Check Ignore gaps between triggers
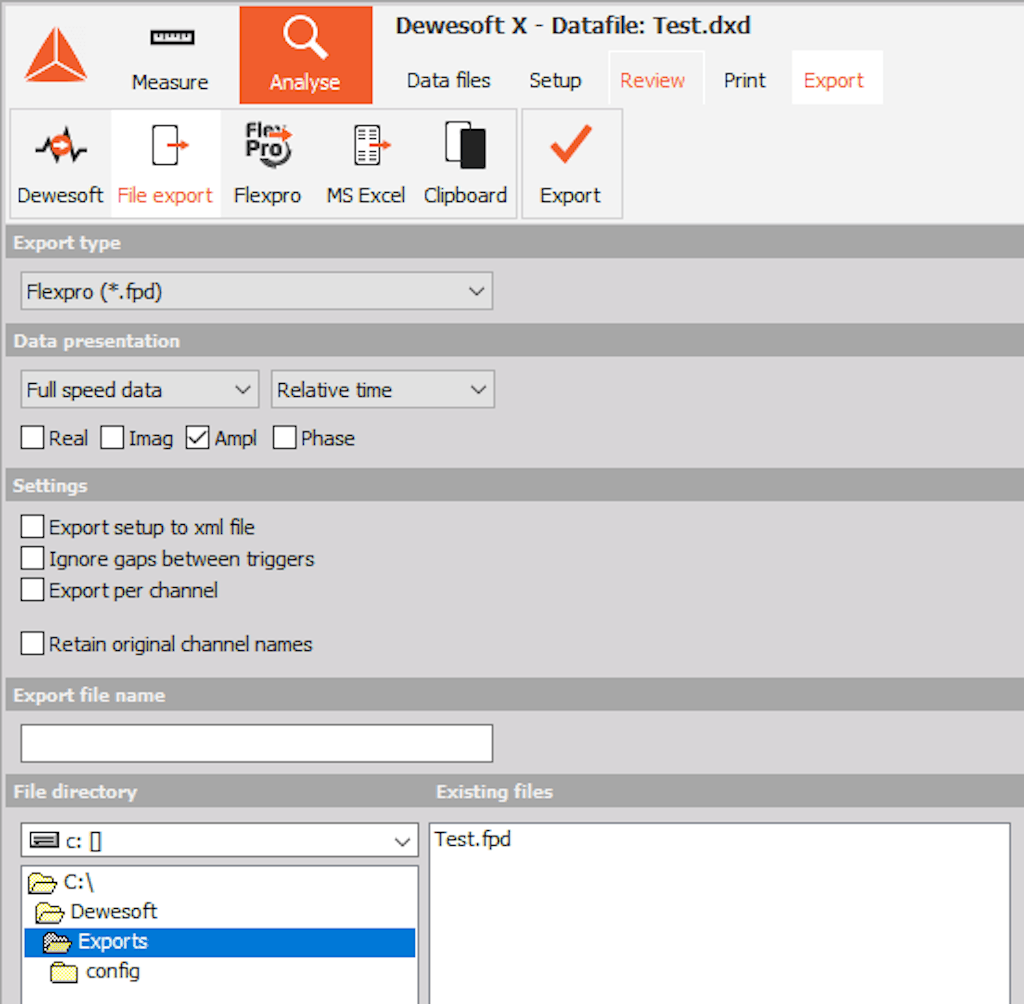 point(32,559)
